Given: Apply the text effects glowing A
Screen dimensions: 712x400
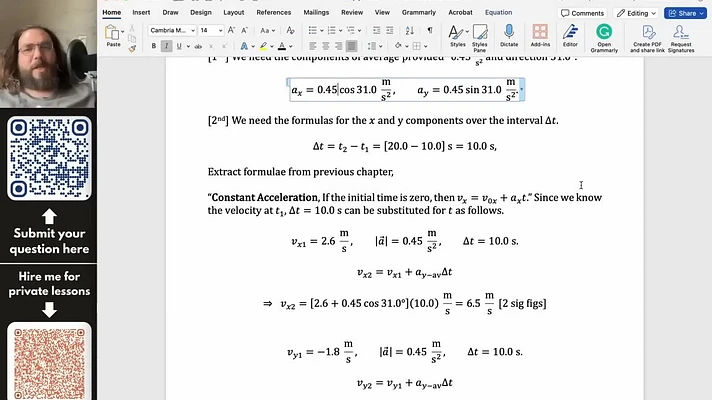Looking at the screenshot, I should click(x=244, y=46).
